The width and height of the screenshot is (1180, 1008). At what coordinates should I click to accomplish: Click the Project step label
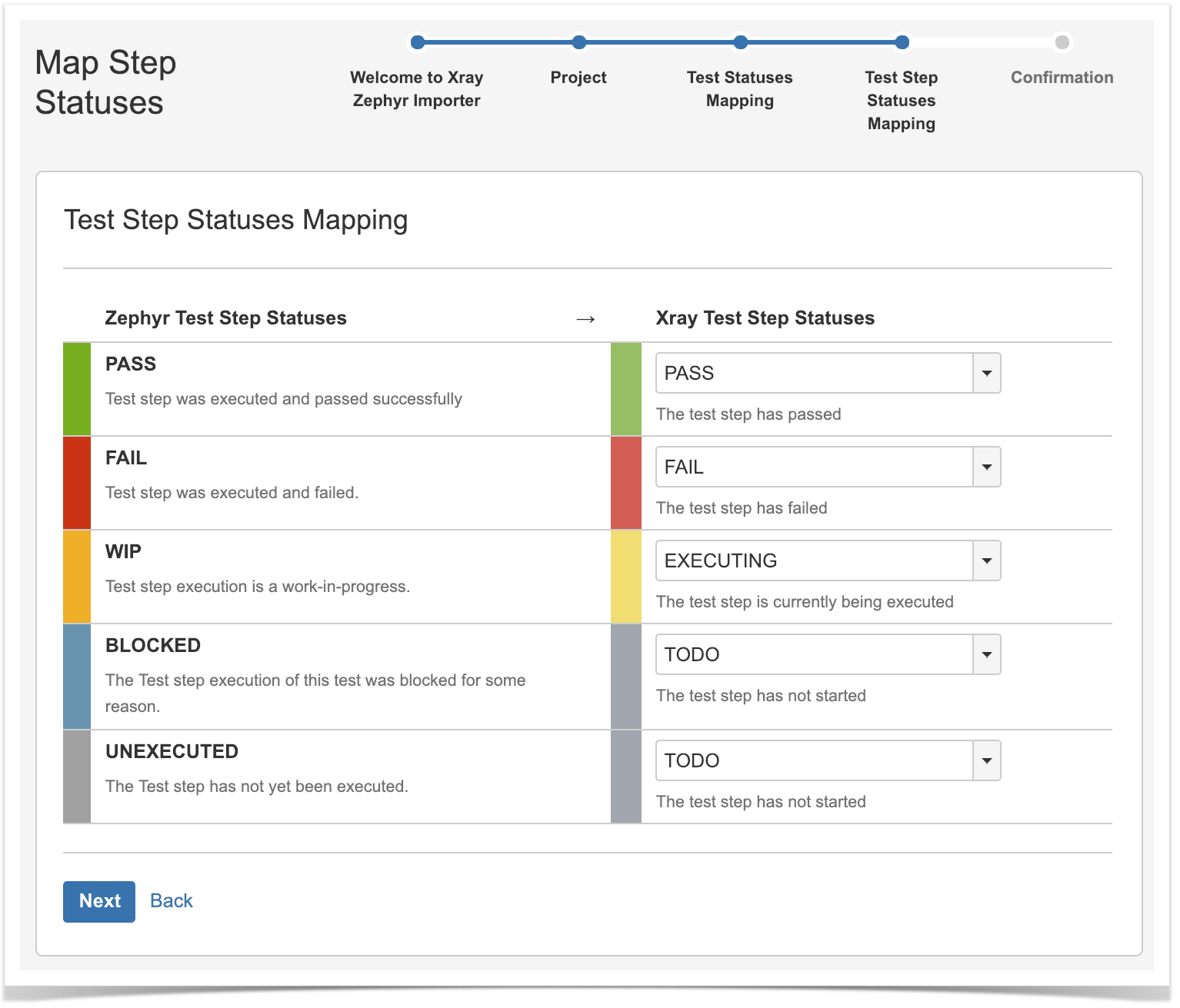coord(578,78)
